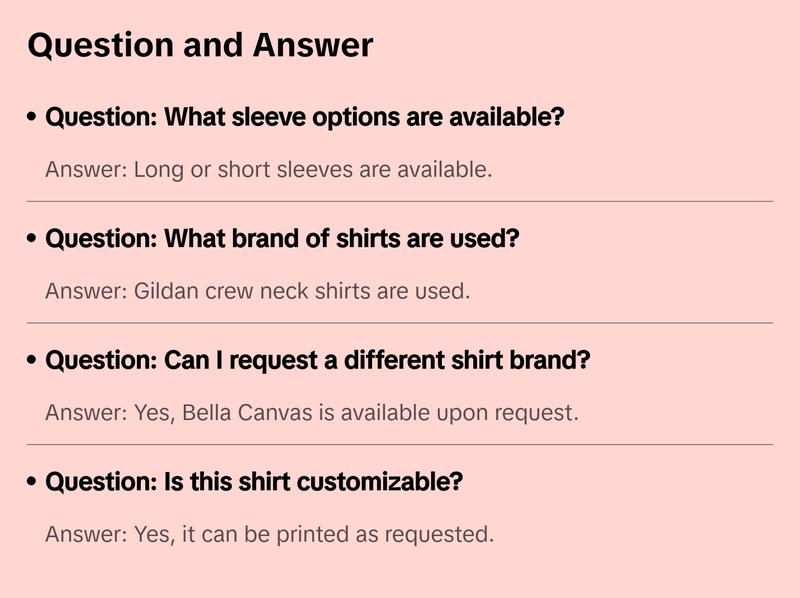Screen dimensions: 800x598
Task: Click the 'printed as requested' answer text
Action: click(269, 534)
